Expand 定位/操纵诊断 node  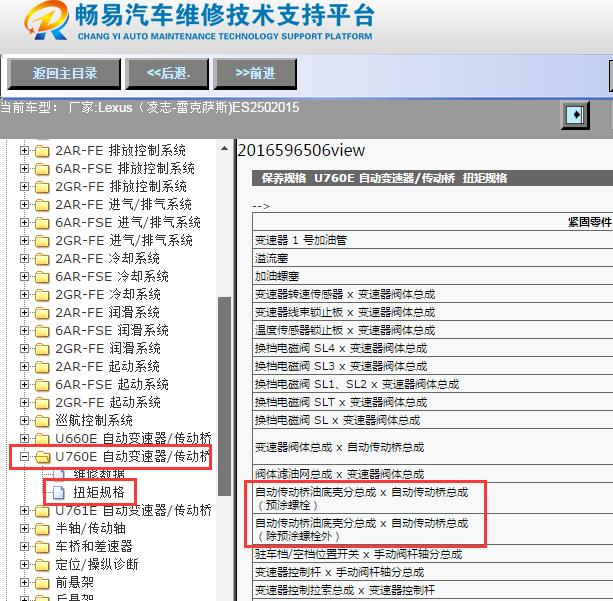point(24,564)
